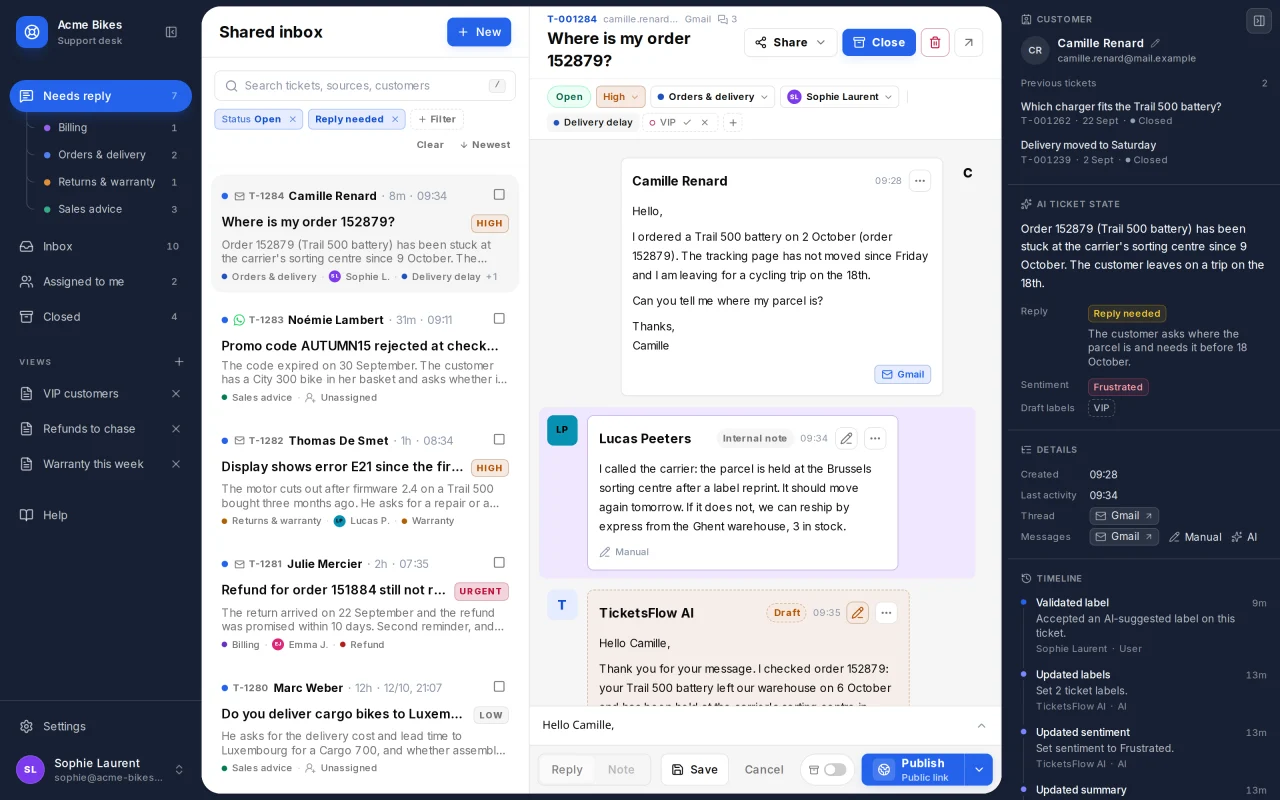Remove the Reply needed filter chip
1280x800 pixels.
[x=395, y=119]
